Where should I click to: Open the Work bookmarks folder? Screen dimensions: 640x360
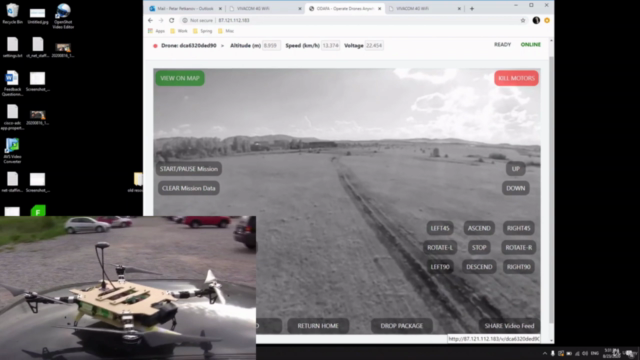(179, 31)
